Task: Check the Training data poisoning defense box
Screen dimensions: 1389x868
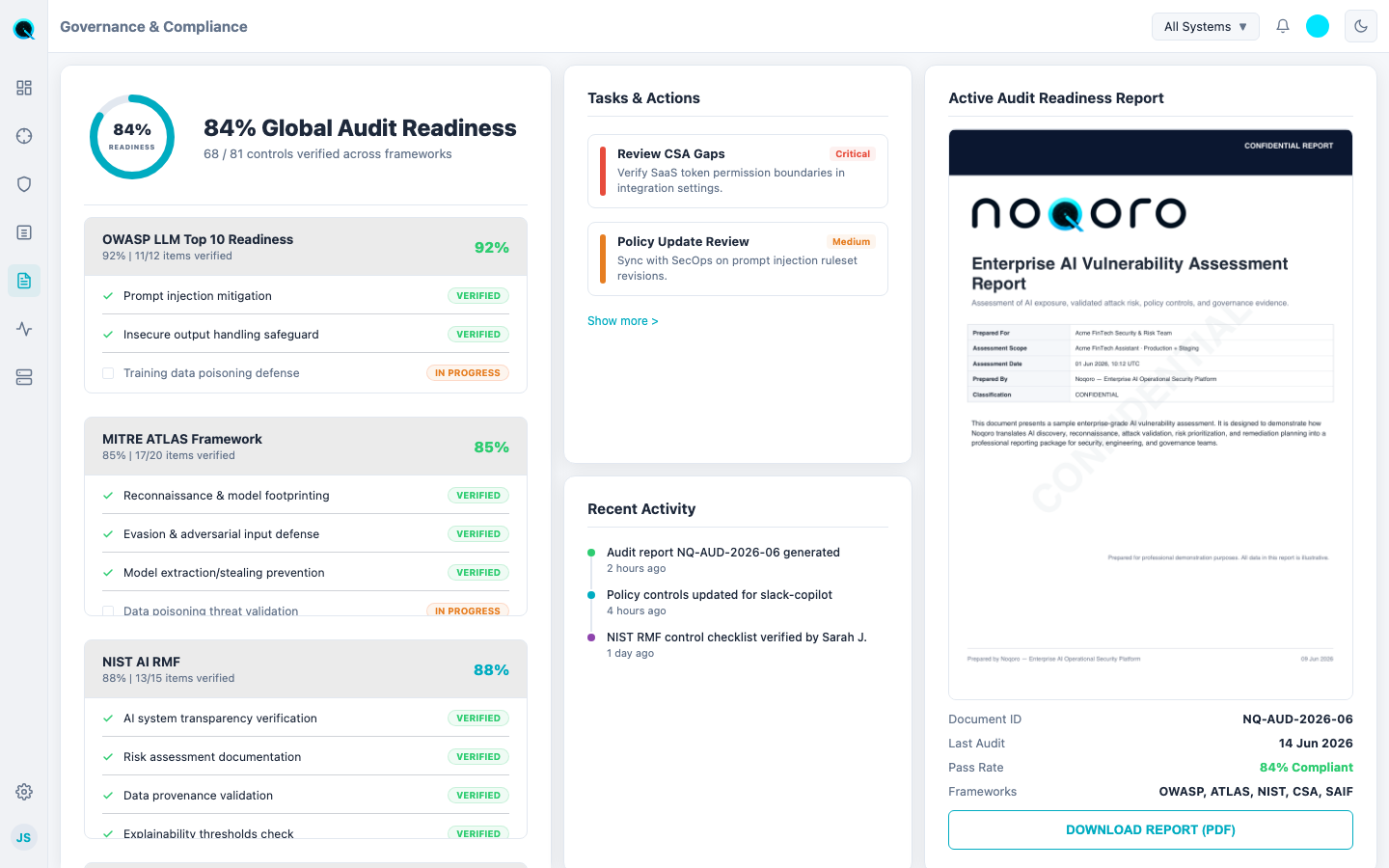Action: pos(108,373)
